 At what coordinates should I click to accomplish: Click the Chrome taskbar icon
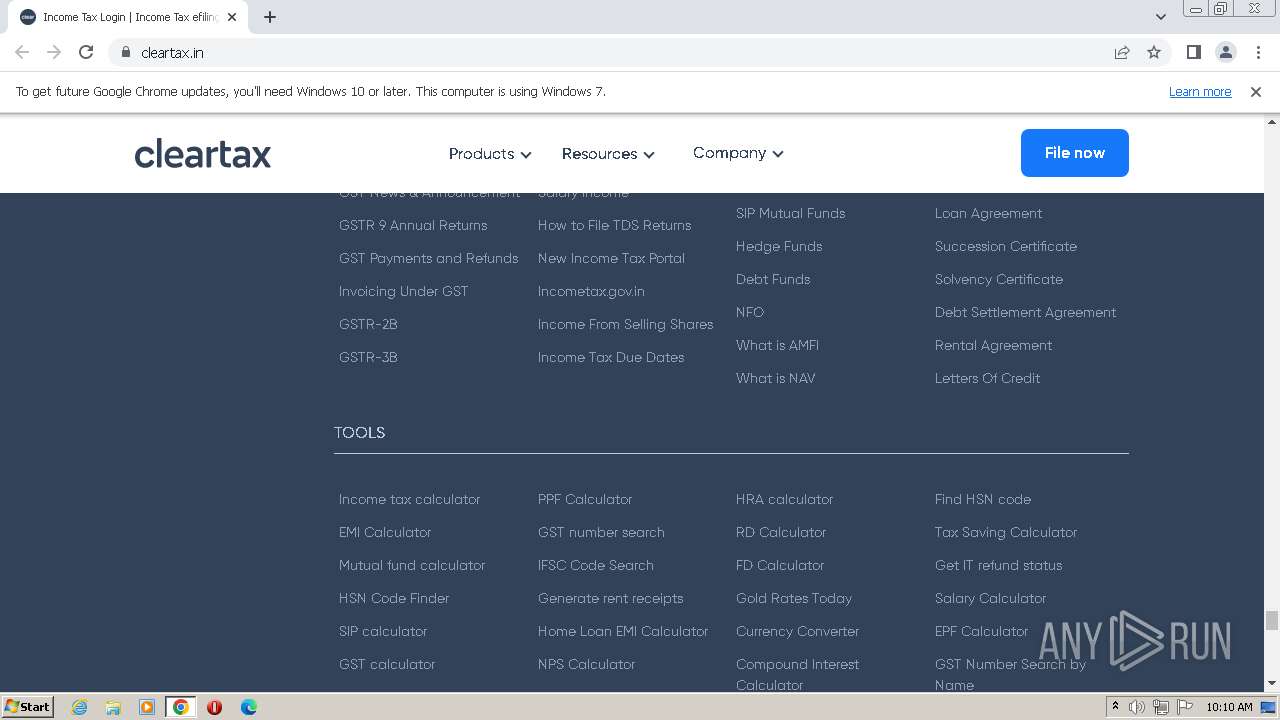181,707
